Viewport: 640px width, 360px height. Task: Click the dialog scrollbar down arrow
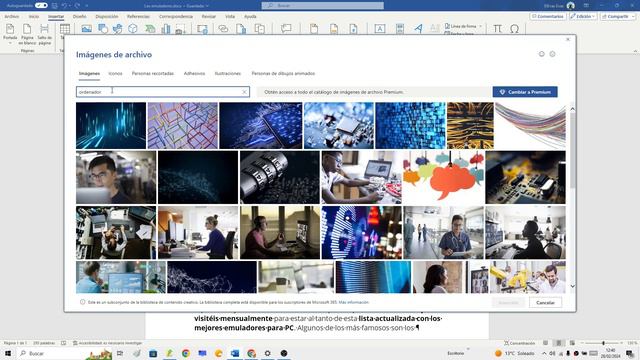pos(572,286)
